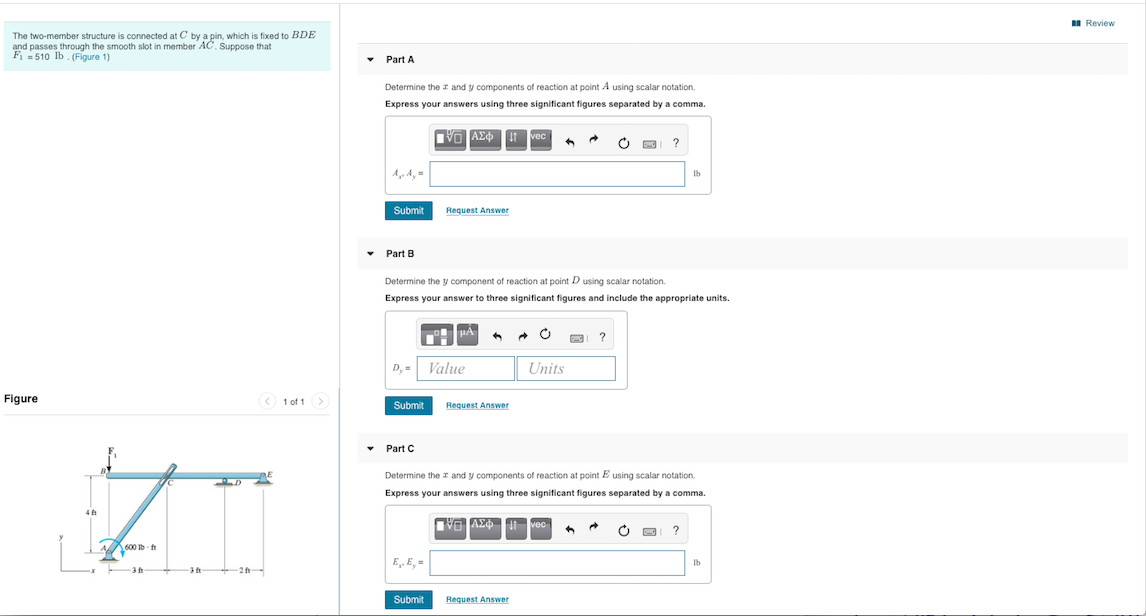Click Request Answer for Part B
Viewport: 1146px width, 616px height.
[x=477, y=405]
